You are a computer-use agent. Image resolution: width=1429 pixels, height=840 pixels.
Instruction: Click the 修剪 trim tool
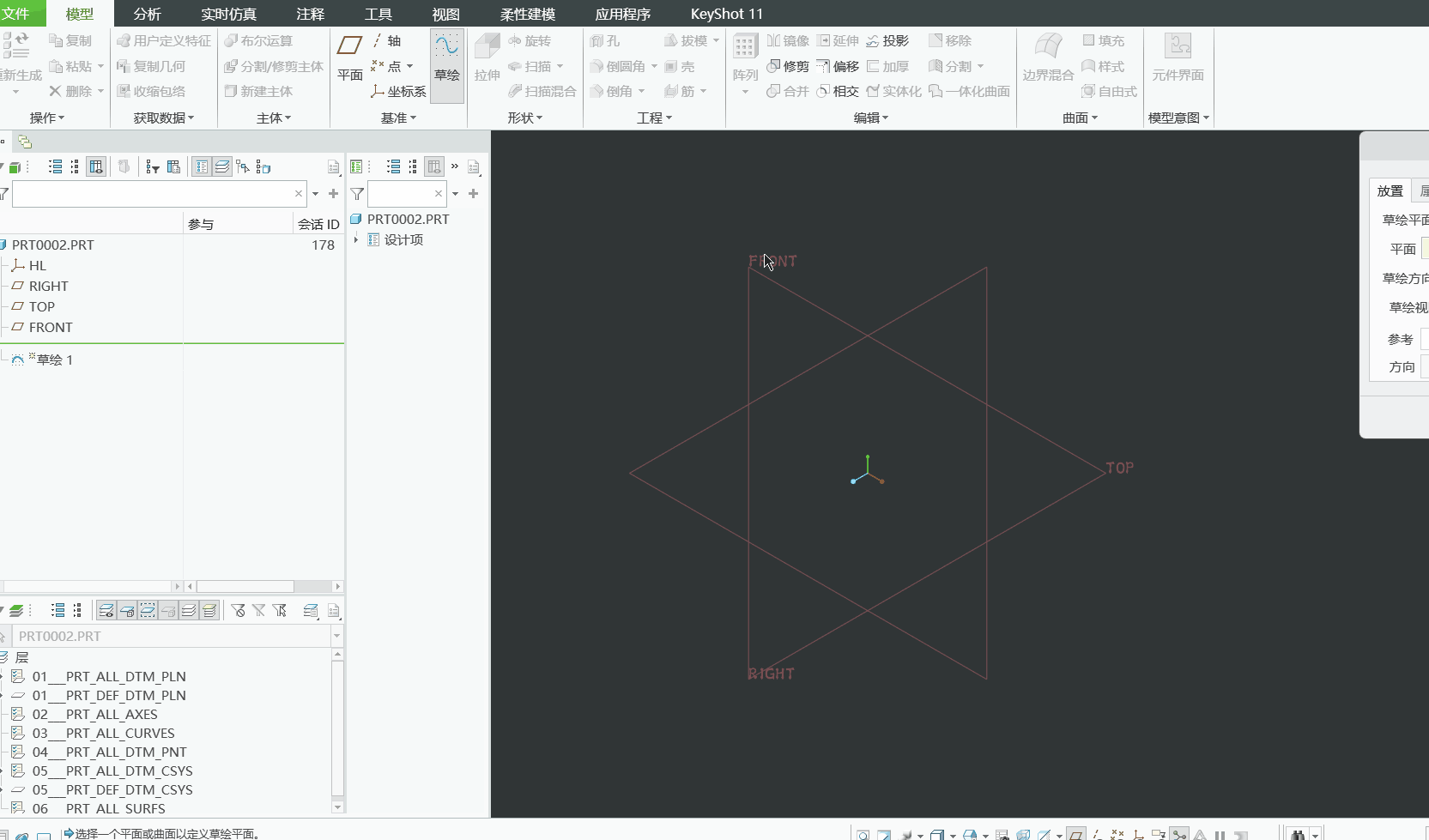pos(788,66)
